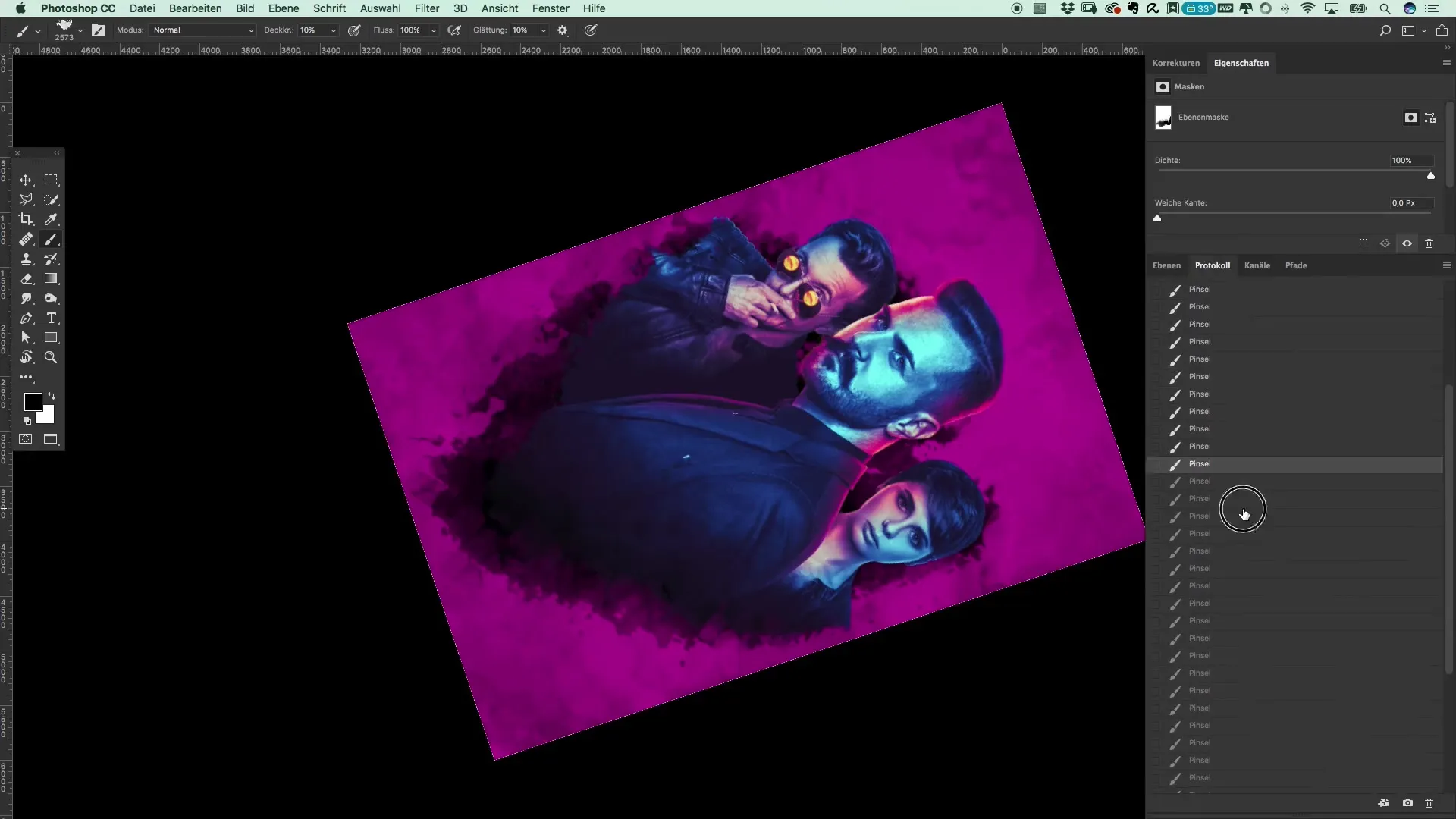This screenshot has height=819, width=1456.
Task: Switch to the Korrekturen tab
Action: pyautogui.click(x=1176, y=63)
